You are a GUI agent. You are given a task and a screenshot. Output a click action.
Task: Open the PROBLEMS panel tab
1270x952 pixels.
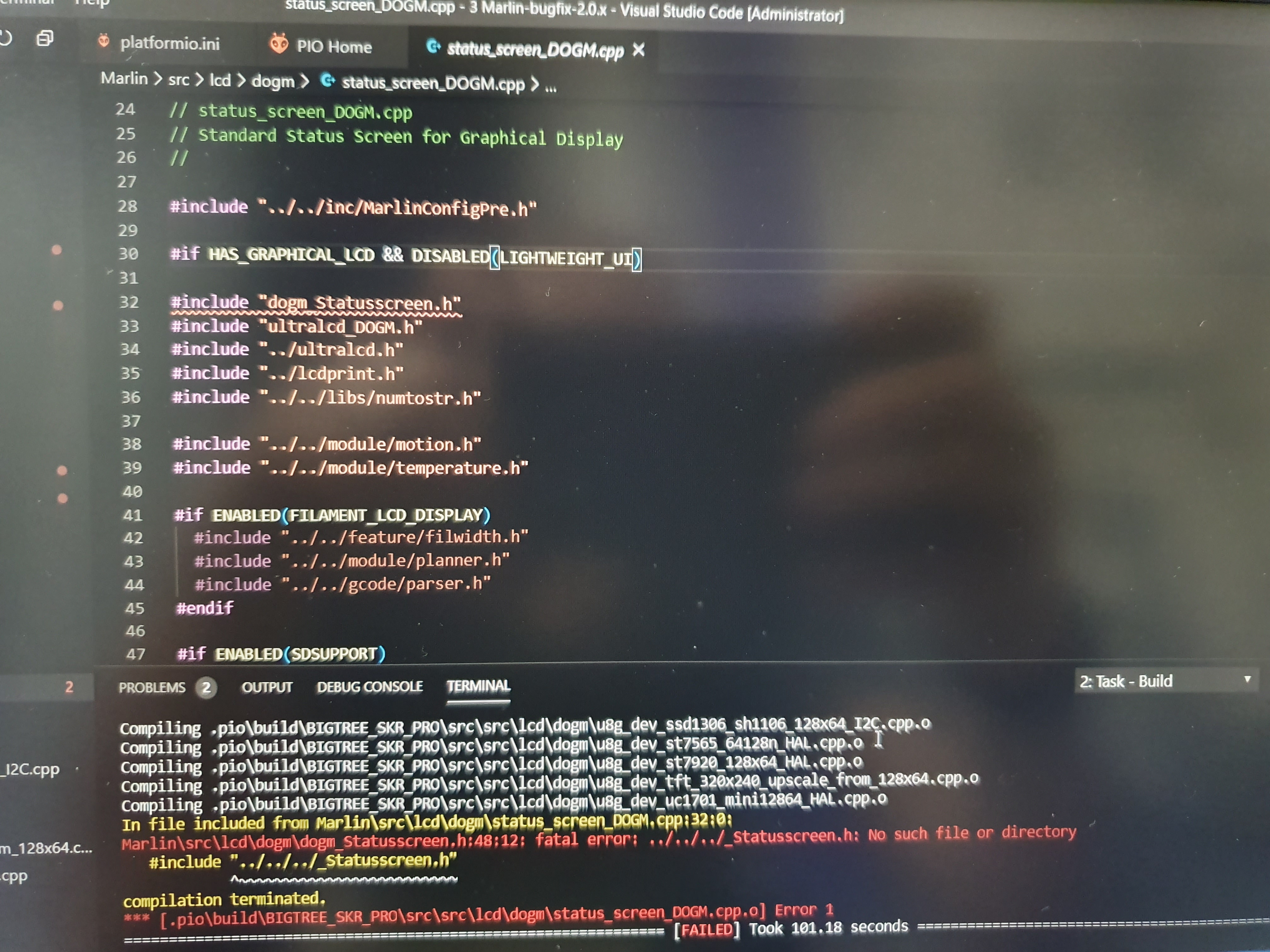[x=152, y=687]
